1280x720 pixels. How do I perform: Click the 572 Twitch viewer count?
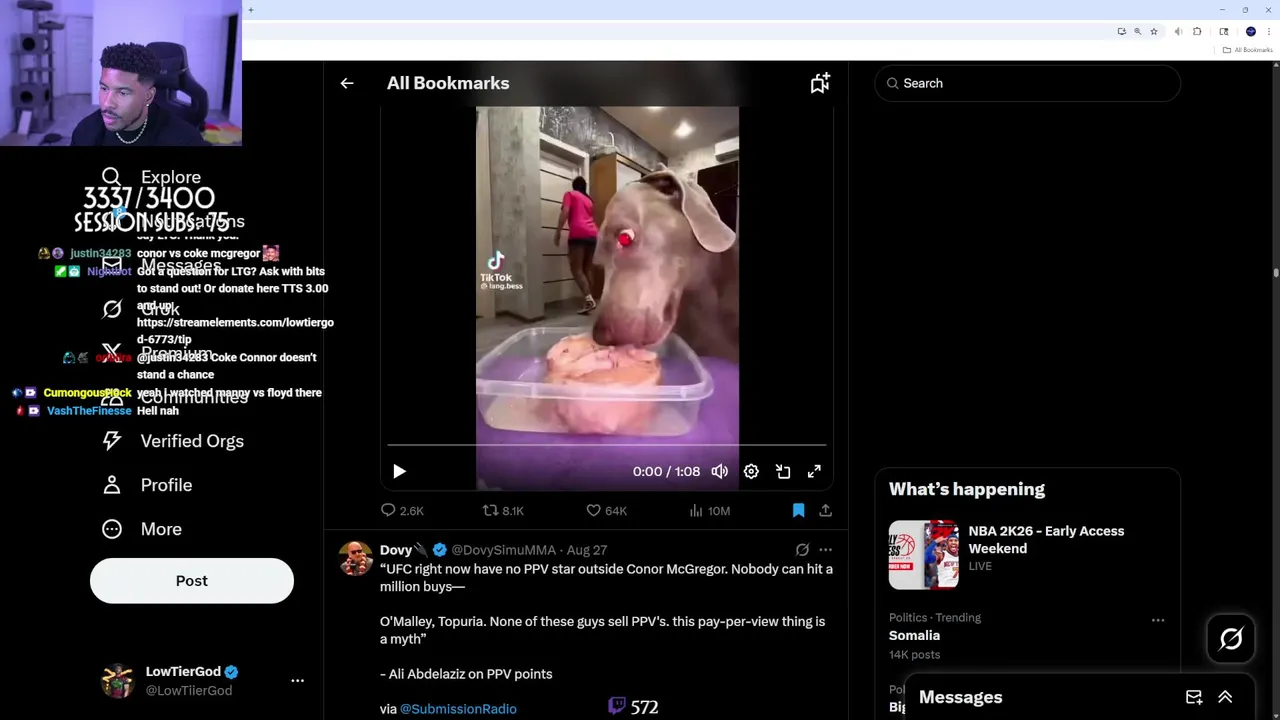(633, 707)
